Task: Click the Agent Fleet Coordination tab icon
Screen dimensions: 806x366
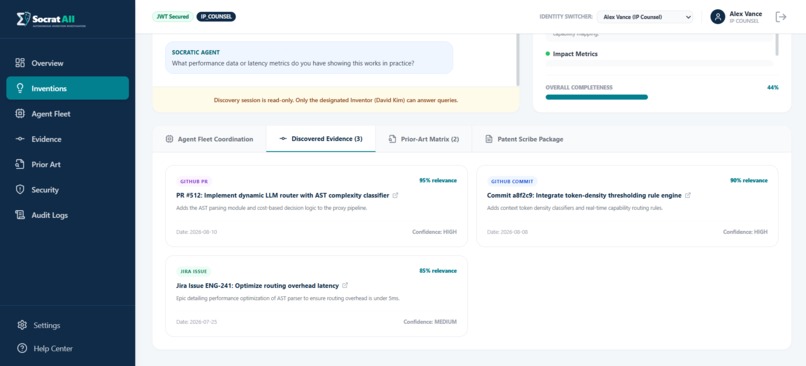Action: [x=169, y=139]
